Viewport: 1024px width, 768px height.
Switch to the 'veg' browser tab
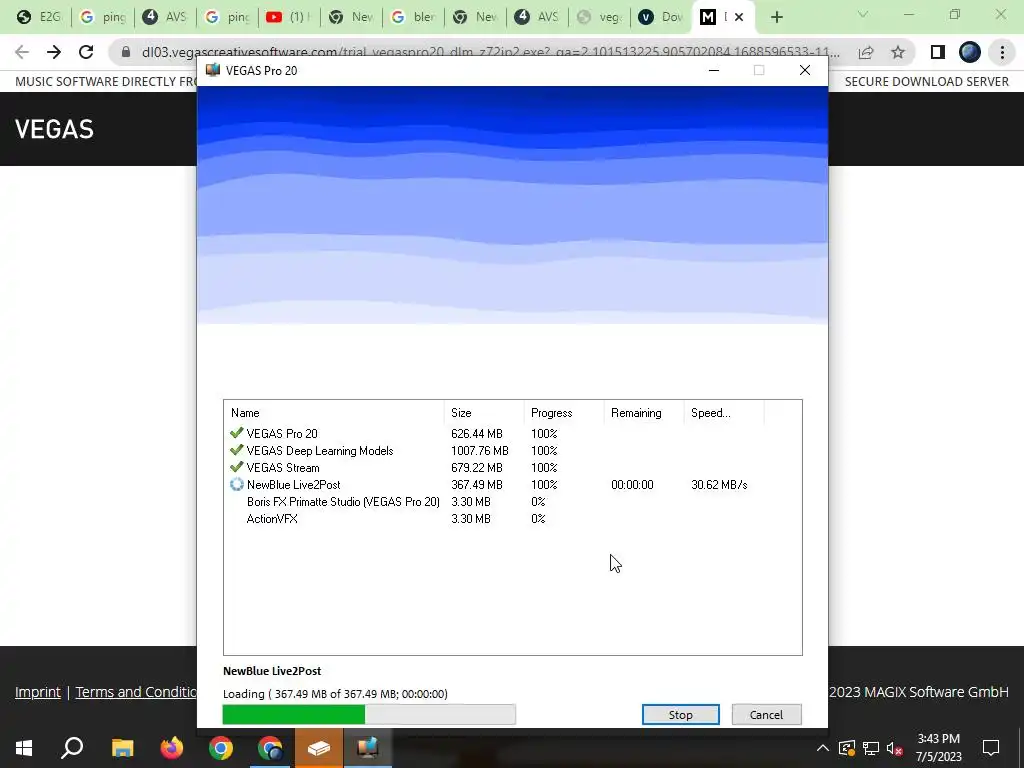tap(600, 17)
